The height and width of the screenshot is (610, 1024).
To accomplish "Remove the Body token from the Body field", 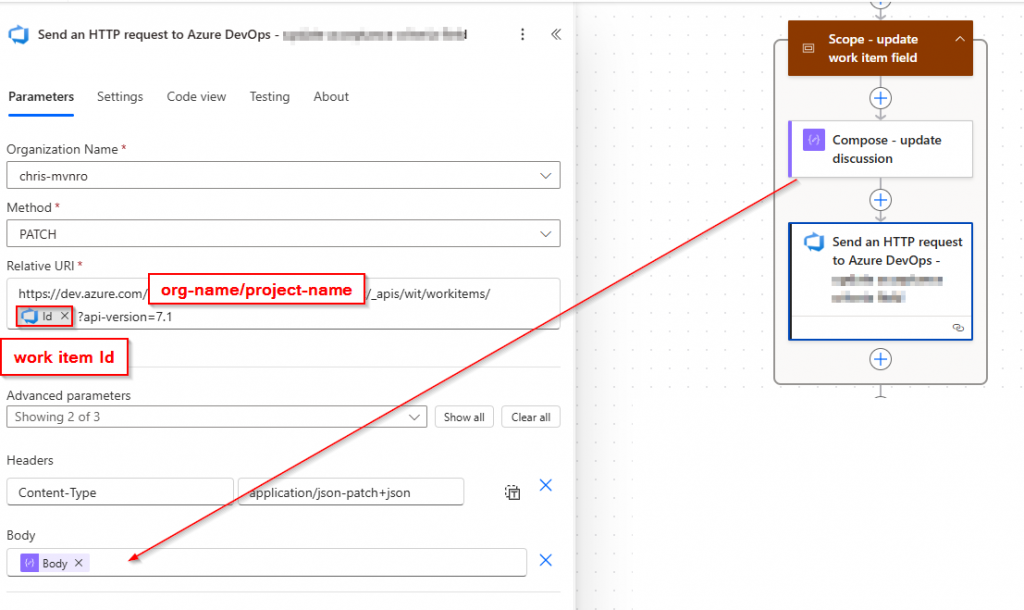I will click(x=79, y=563).
